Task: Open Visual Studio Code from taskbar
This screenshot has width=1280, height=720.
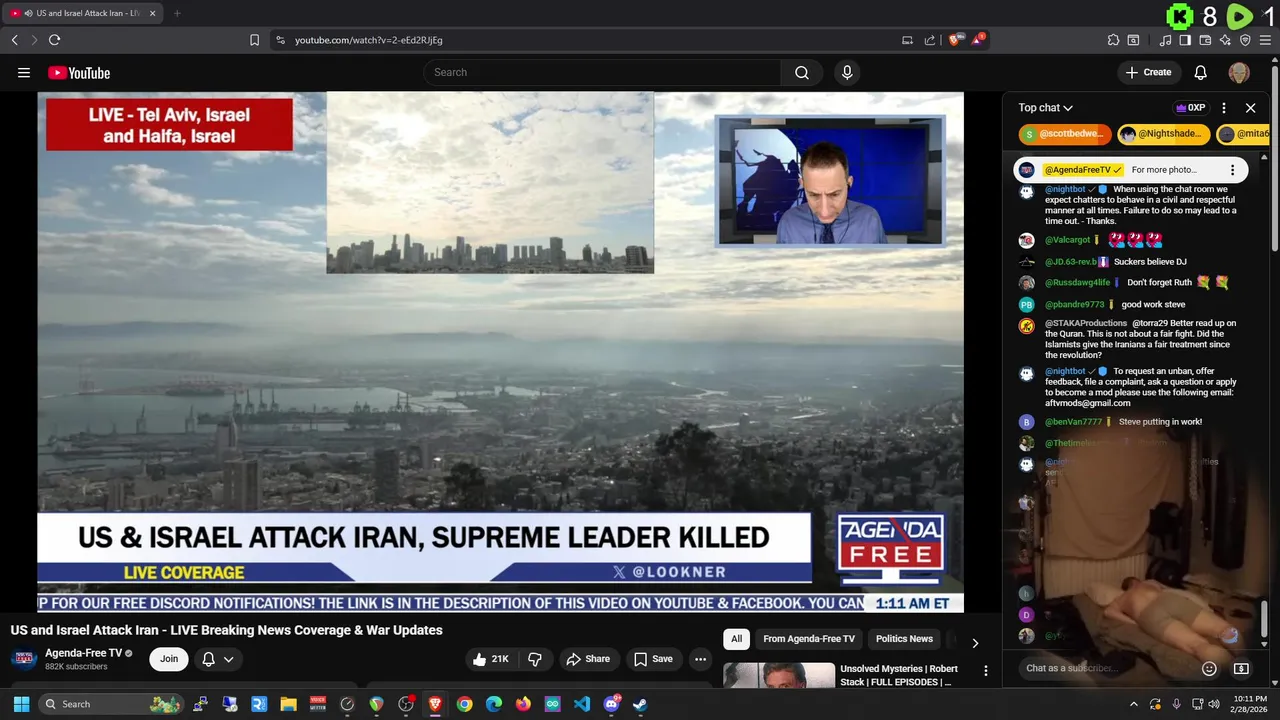Action: 582,704
